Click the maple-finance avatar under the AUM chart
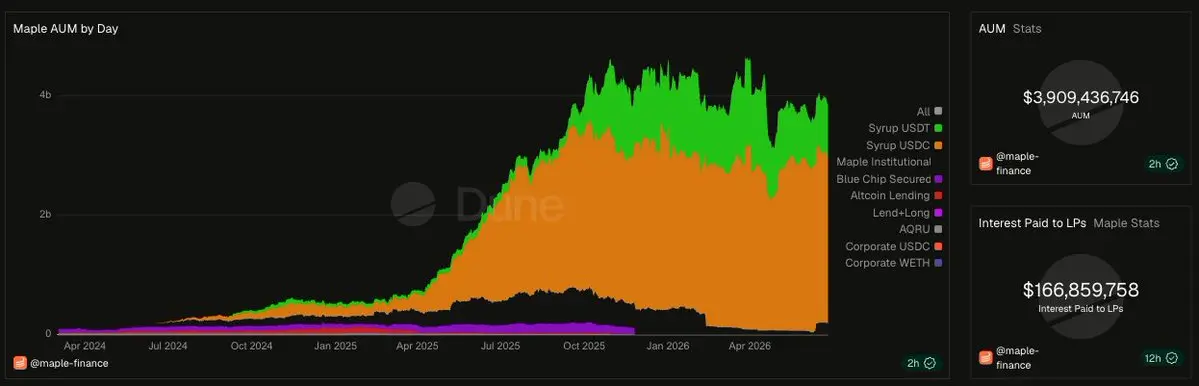This screenshot has width=1199, height=386. pos(21,363)
